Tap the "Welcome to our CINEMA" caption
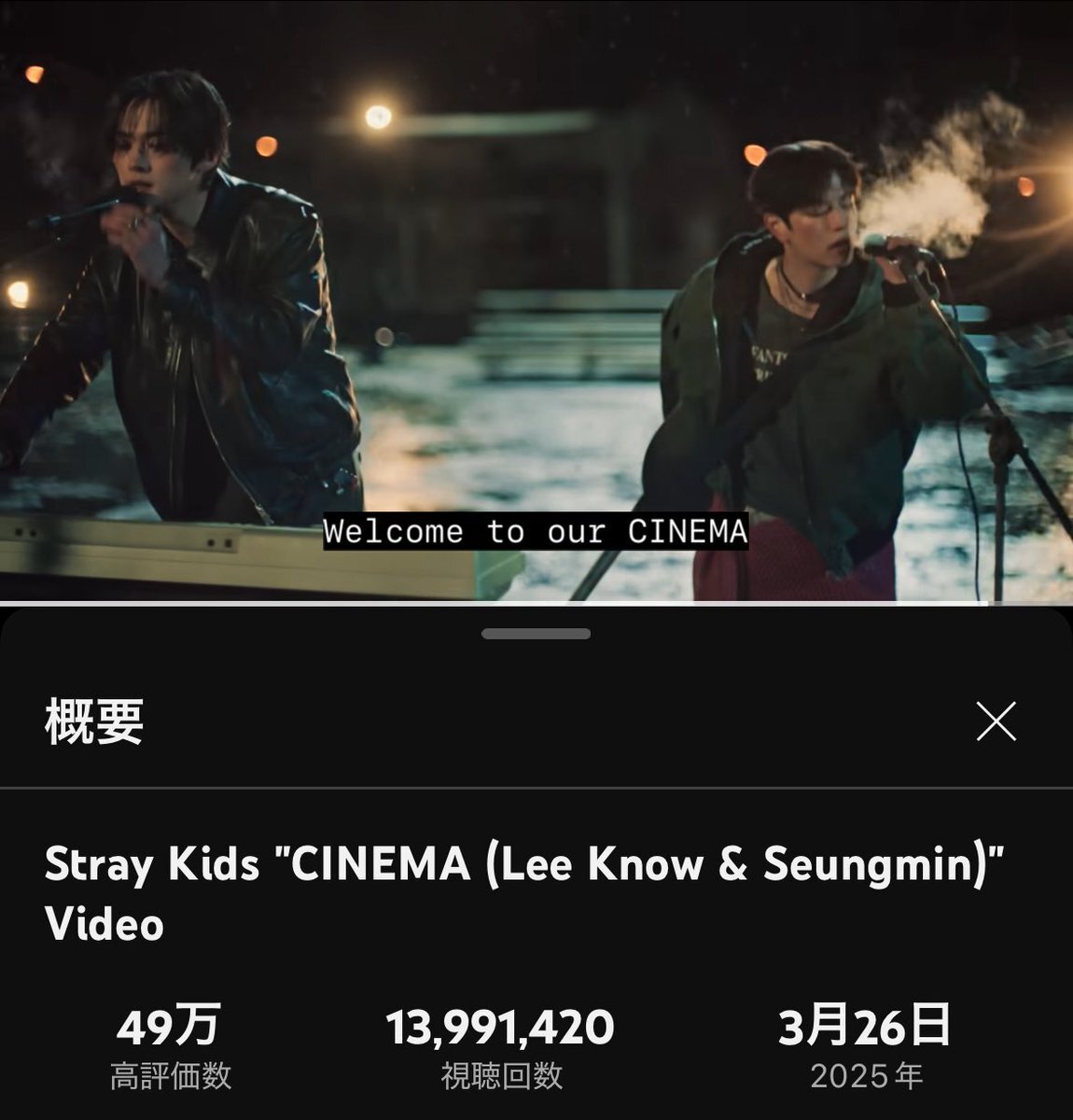This screenshot has width=1073, height=1120. (x=536, y=532)
